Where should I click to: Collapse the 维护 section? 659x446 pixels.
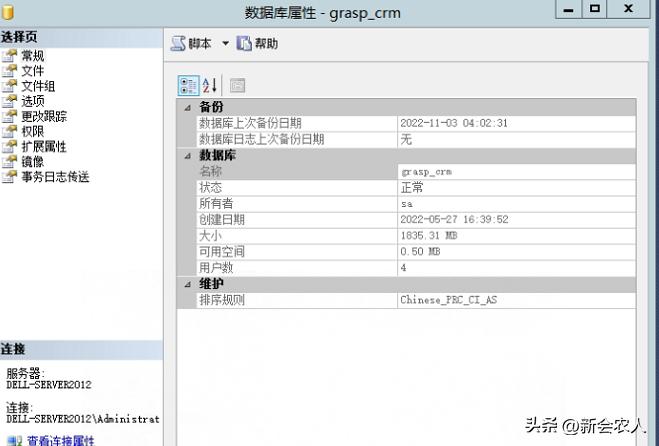click(187, 285)
